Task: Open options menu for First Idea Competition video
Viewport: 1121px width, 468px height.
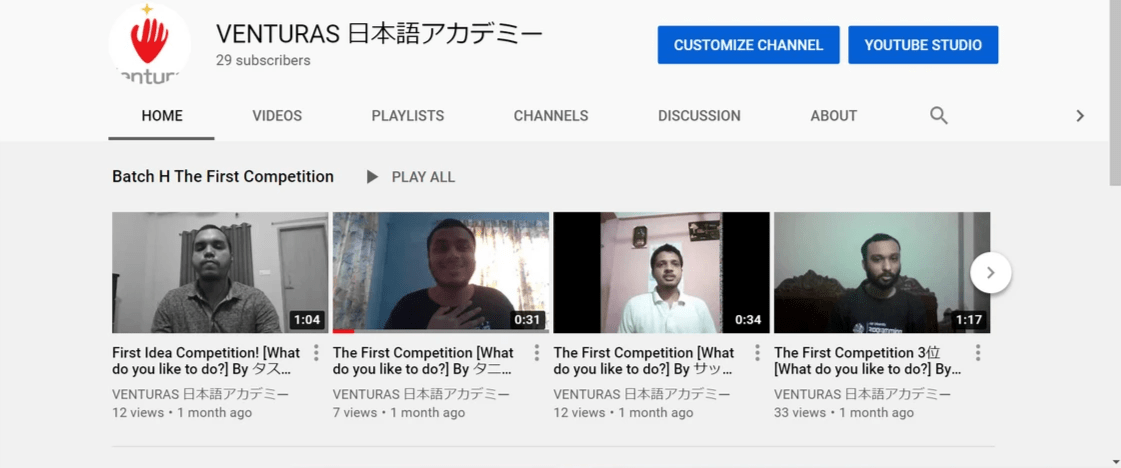Action: pyautogui.click(x=316, y=353)
